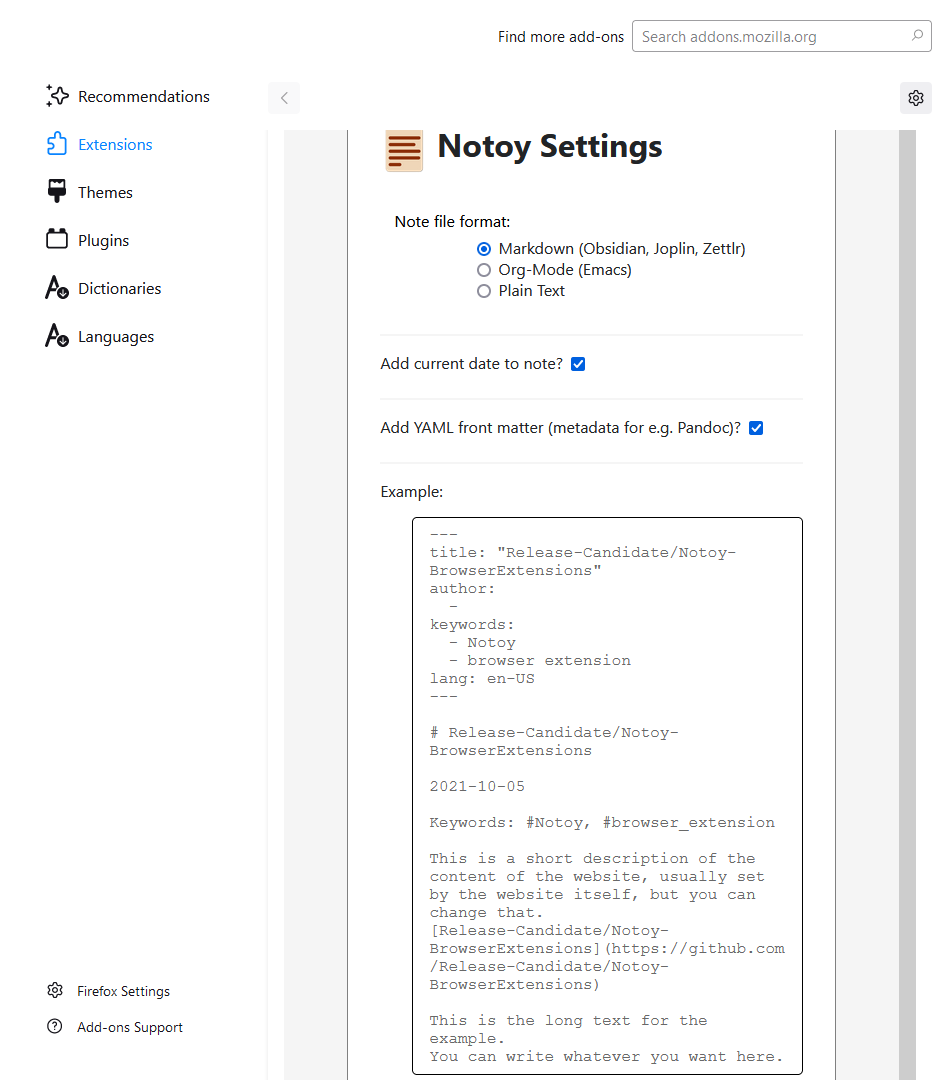Click the Firefox Settings gear icon
932x1080 pixels.
[54, 991]
